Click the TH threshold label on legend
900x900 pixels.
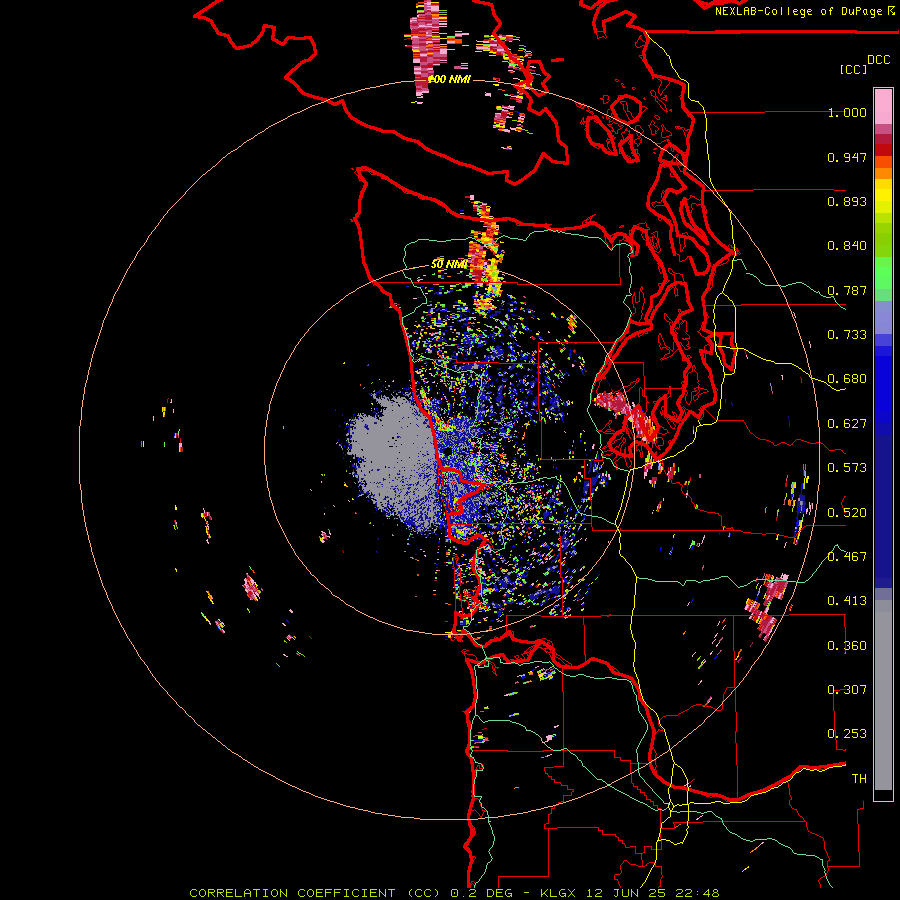click(x=859, y=779)
